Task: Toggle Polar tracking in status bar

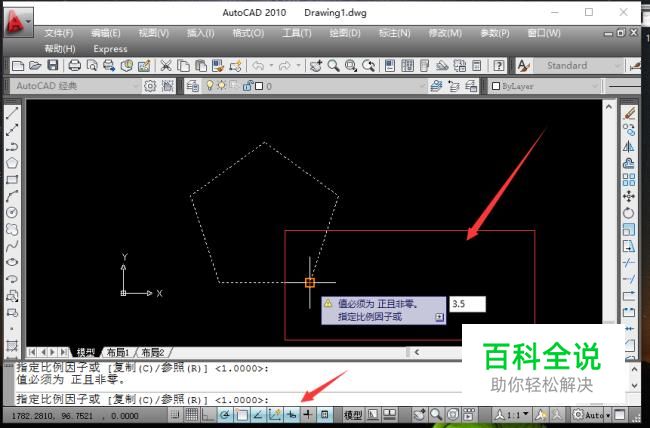Action: pos(225,414)
